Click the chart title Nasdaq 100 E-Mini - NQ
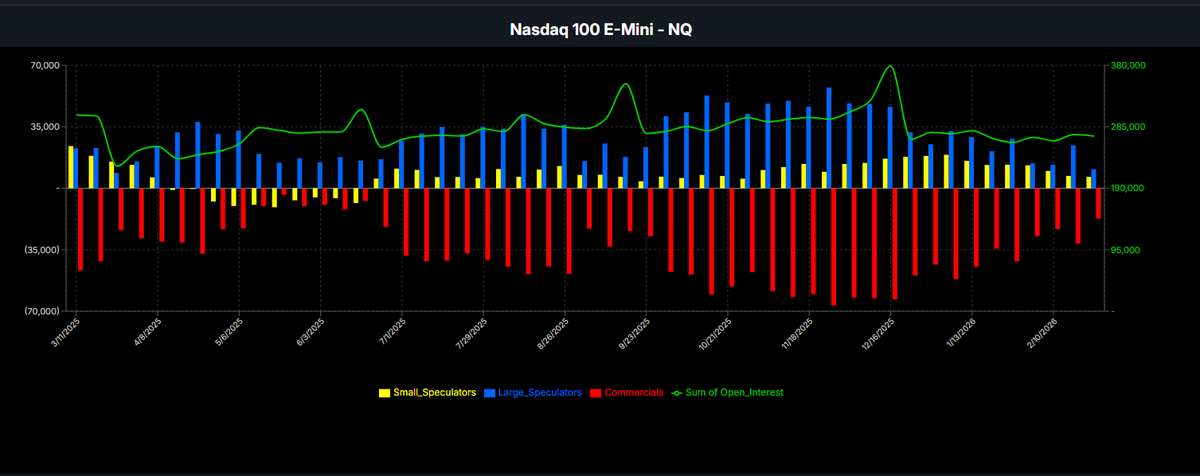The width and height of the screenshot is (1200, 476). pos(600,29)
